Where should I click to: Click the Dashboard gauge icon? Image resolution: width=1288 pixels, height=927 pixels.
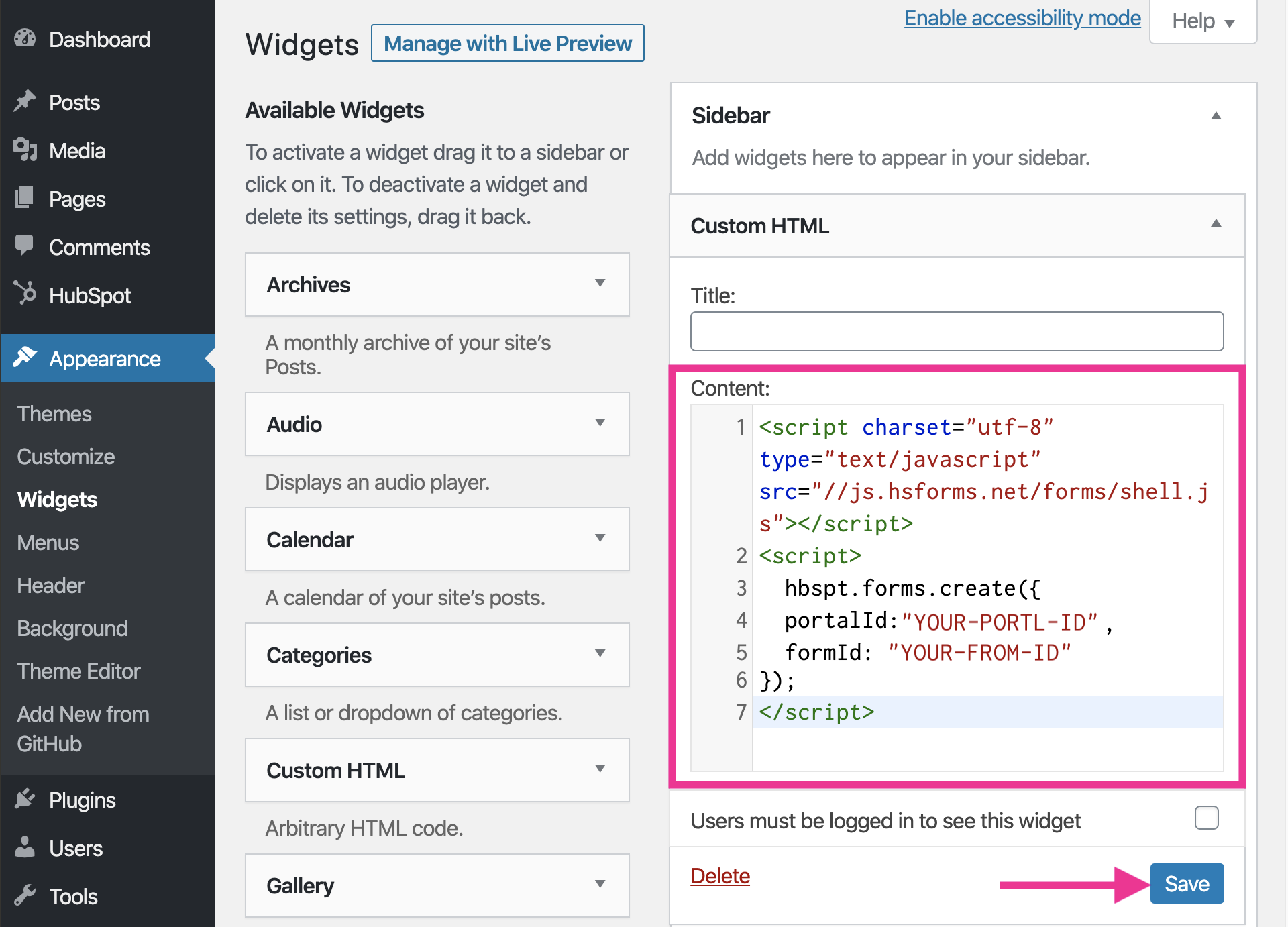tap(25, 38)
